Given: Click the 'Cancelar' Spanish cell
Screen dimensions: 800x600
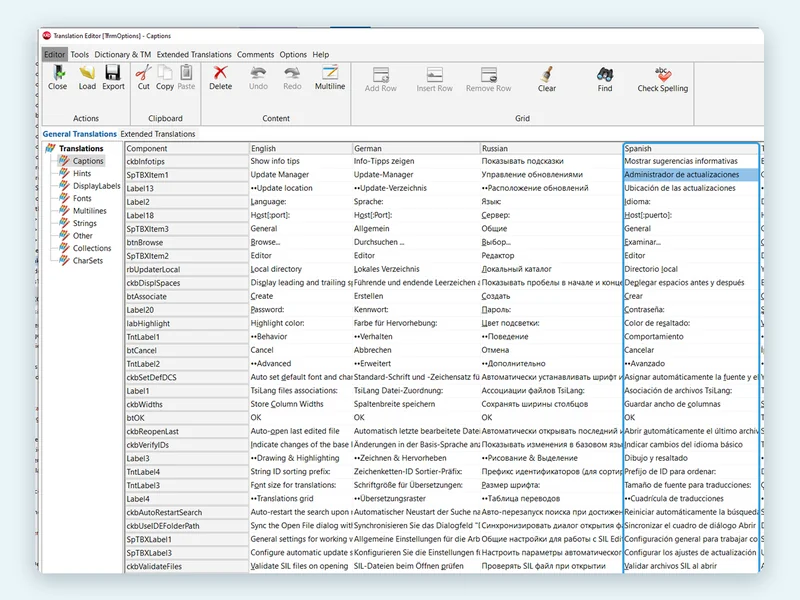Looking at the screenshot, I should [691, 350].
